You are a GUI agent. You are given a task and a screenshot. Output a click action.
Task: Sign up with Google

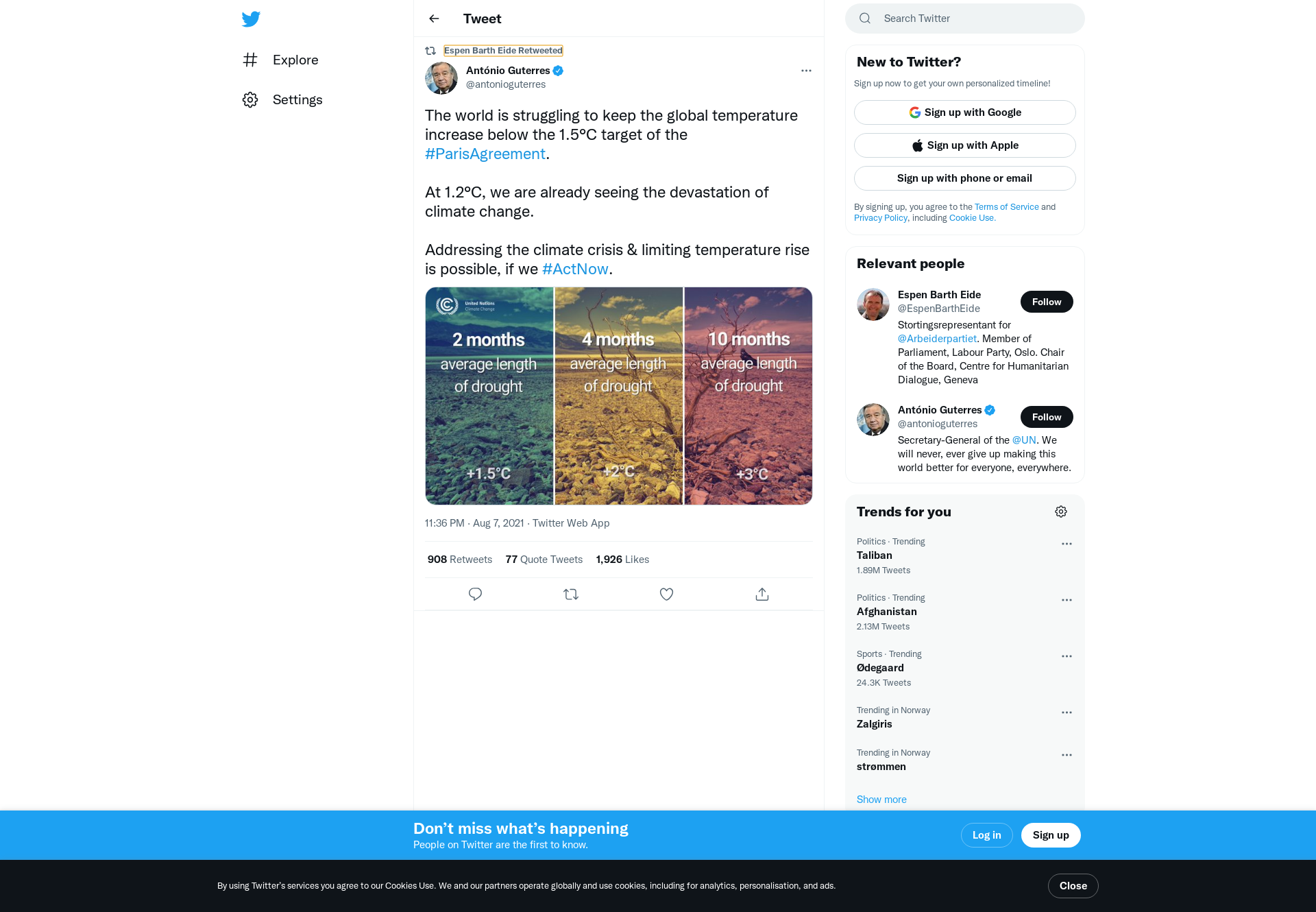pyautogui.click(x=965, y=112)
